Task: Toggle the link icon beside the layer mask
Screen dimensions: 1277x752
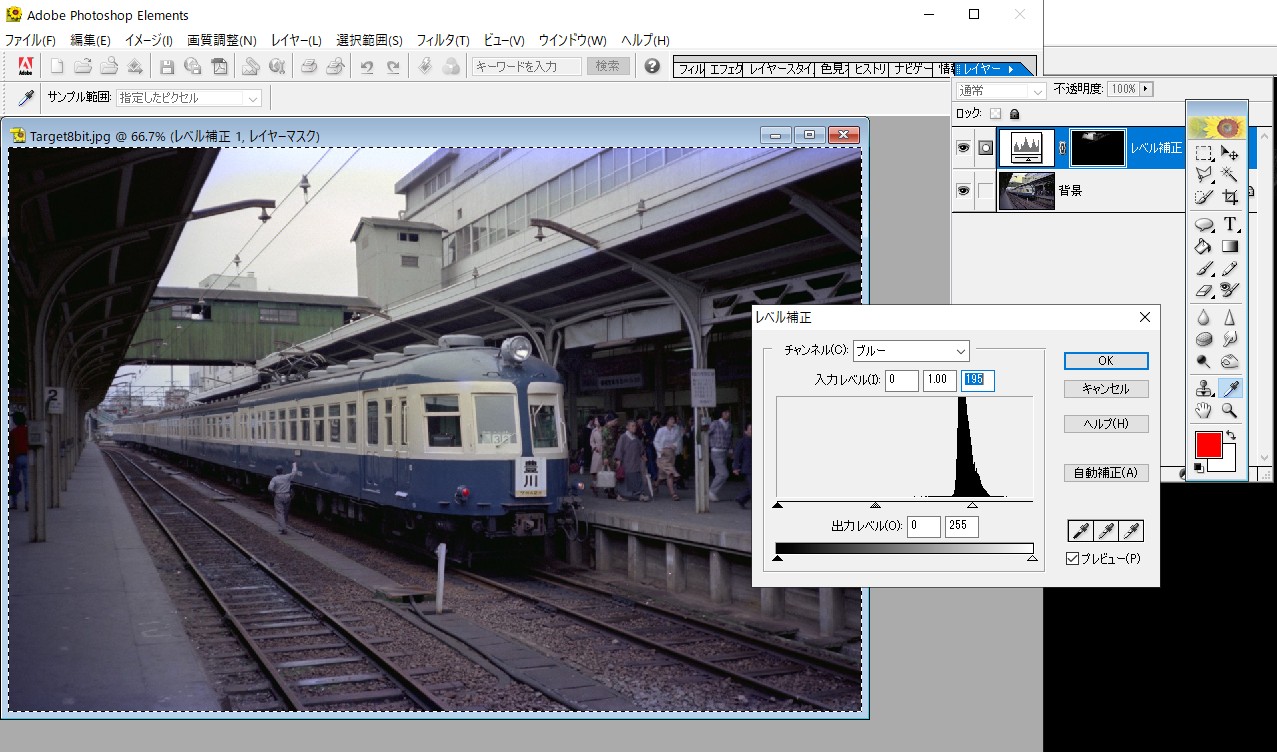Action: point(1062,147)
